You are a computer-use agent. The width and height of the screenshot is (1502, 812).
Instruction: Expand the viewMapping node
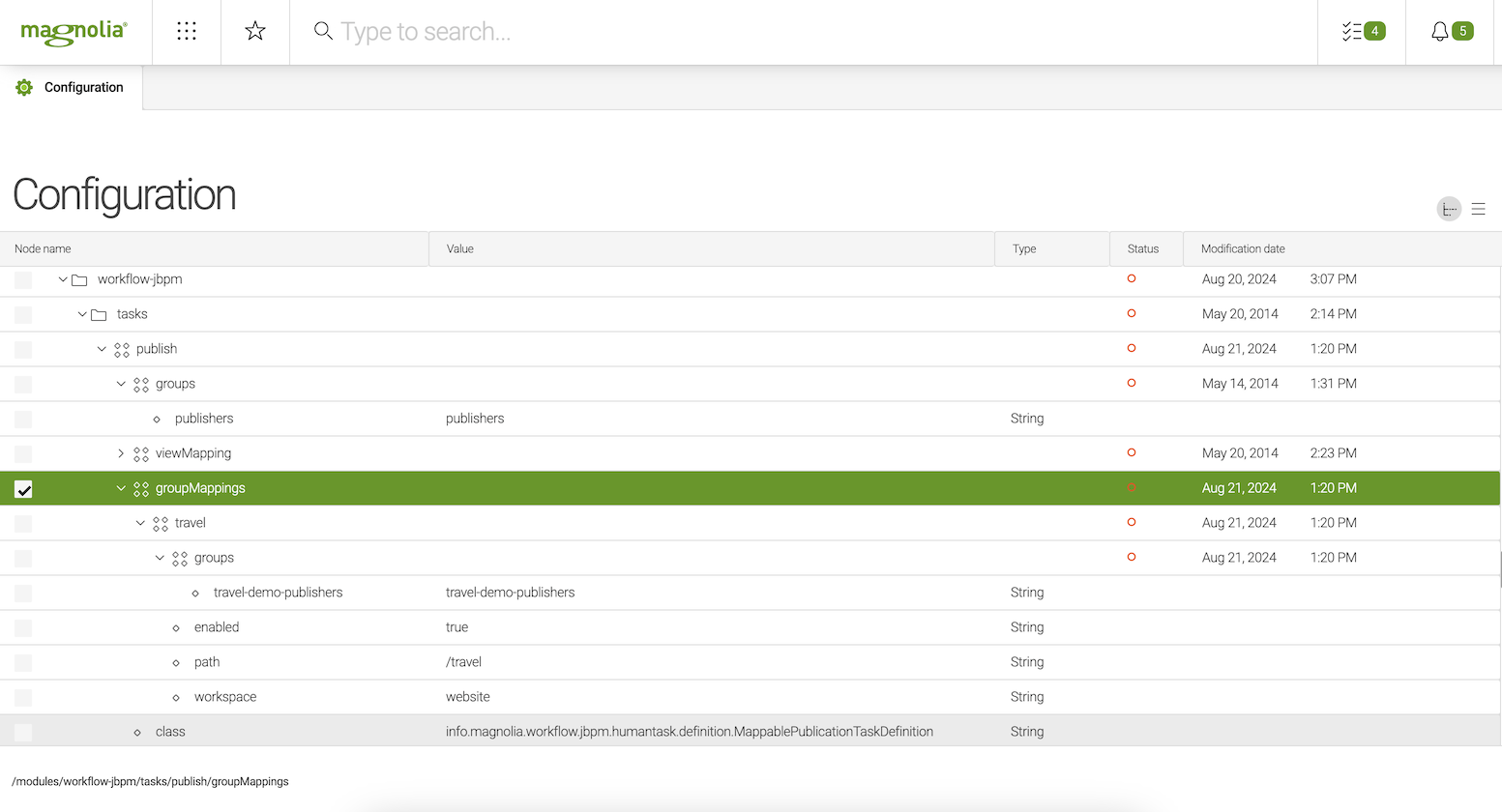click(121, 453)
